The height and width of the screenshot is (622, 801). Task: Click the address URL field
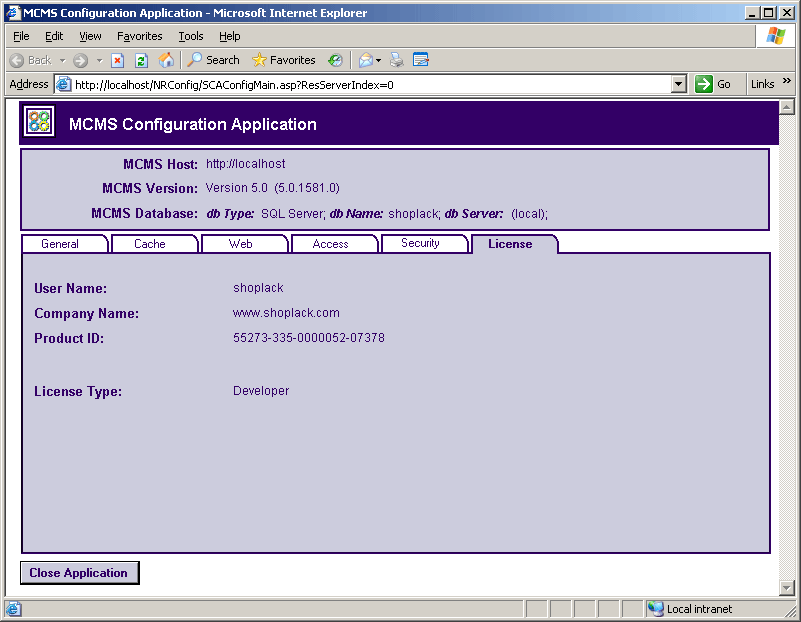pos(371,85)
